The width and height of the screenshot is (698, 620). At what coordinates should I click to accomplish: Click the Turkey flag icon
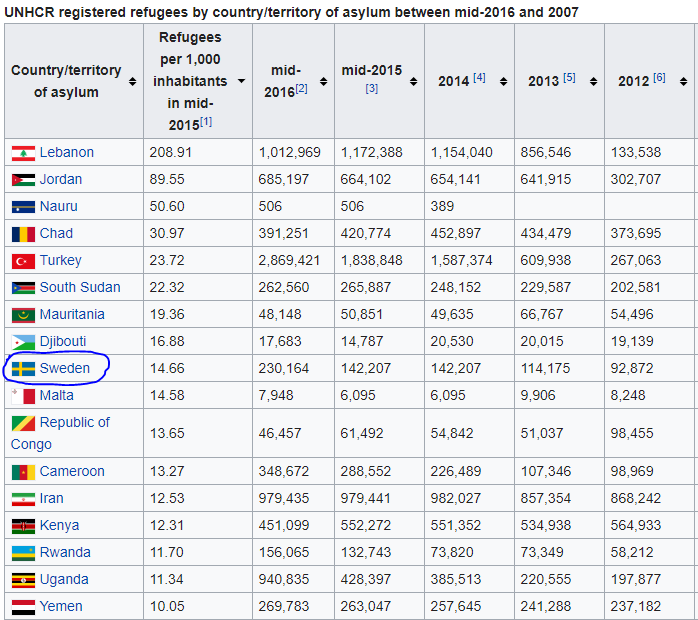point(23,261)
